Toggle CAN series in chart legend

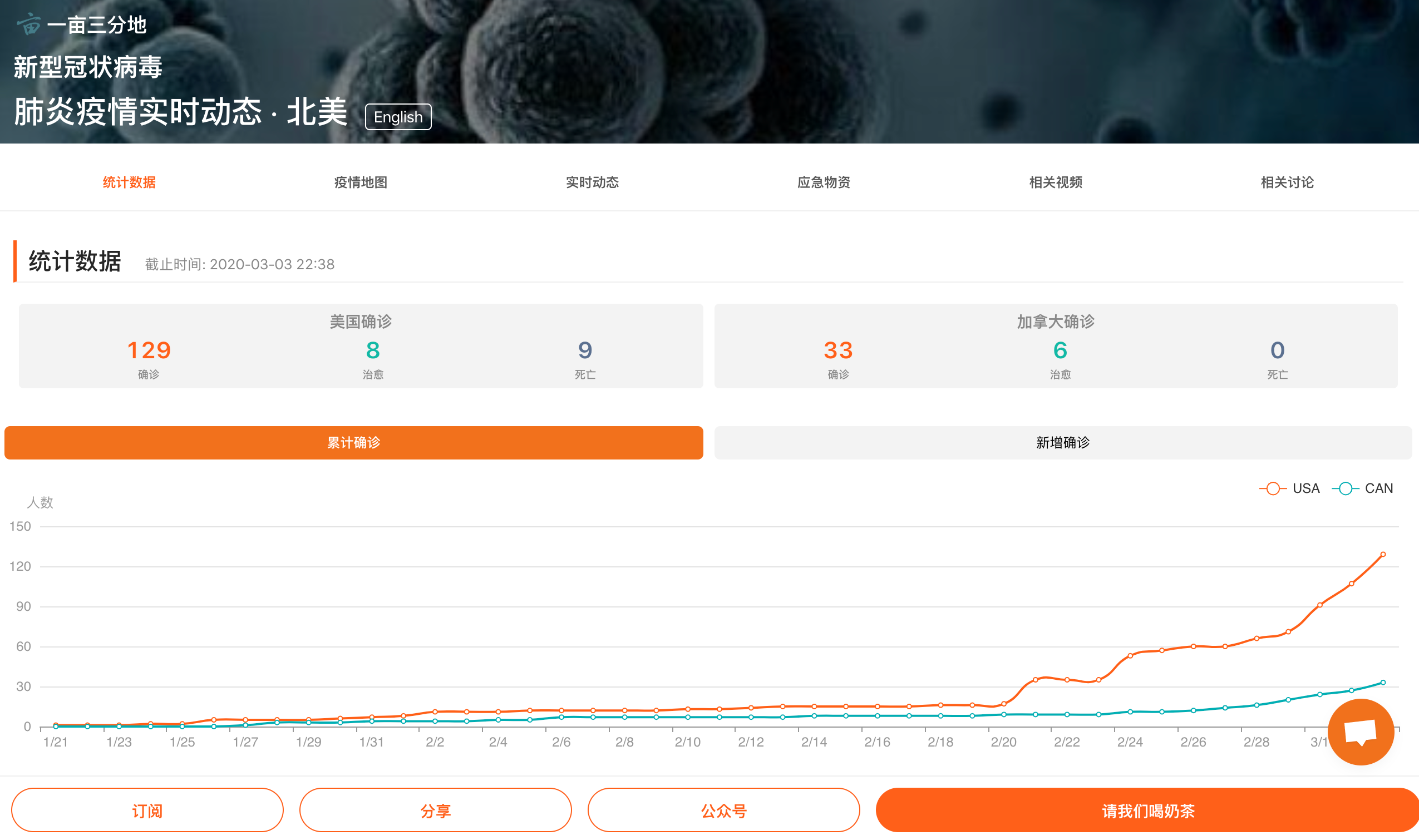[1362, 488]
